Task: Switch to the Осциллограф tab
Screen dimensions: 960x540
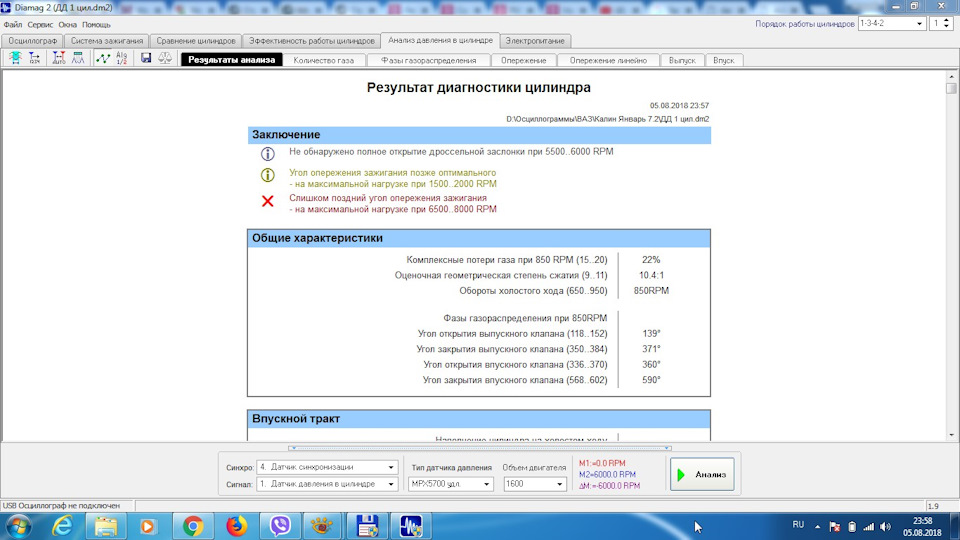Action: (x=32, y=41)
